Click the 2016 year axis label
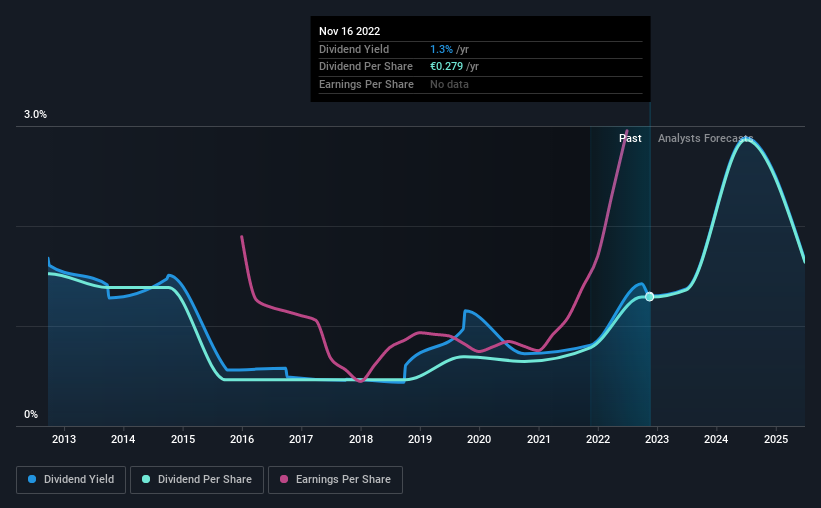Viewport: 821px width, 508px height. 242,439
